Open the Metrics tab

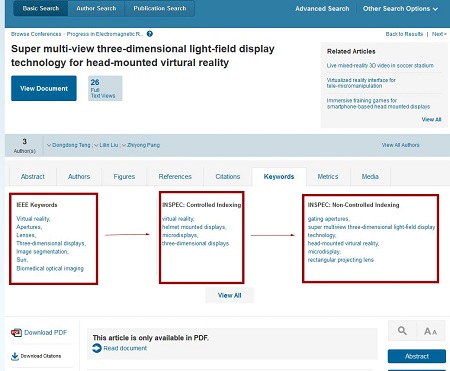(x=328, y=176)
